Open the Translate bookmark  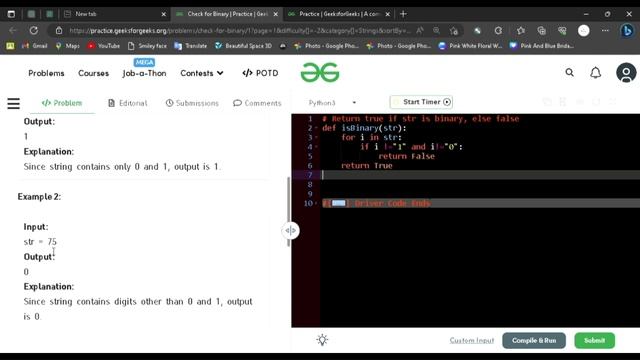pos(191,46)
